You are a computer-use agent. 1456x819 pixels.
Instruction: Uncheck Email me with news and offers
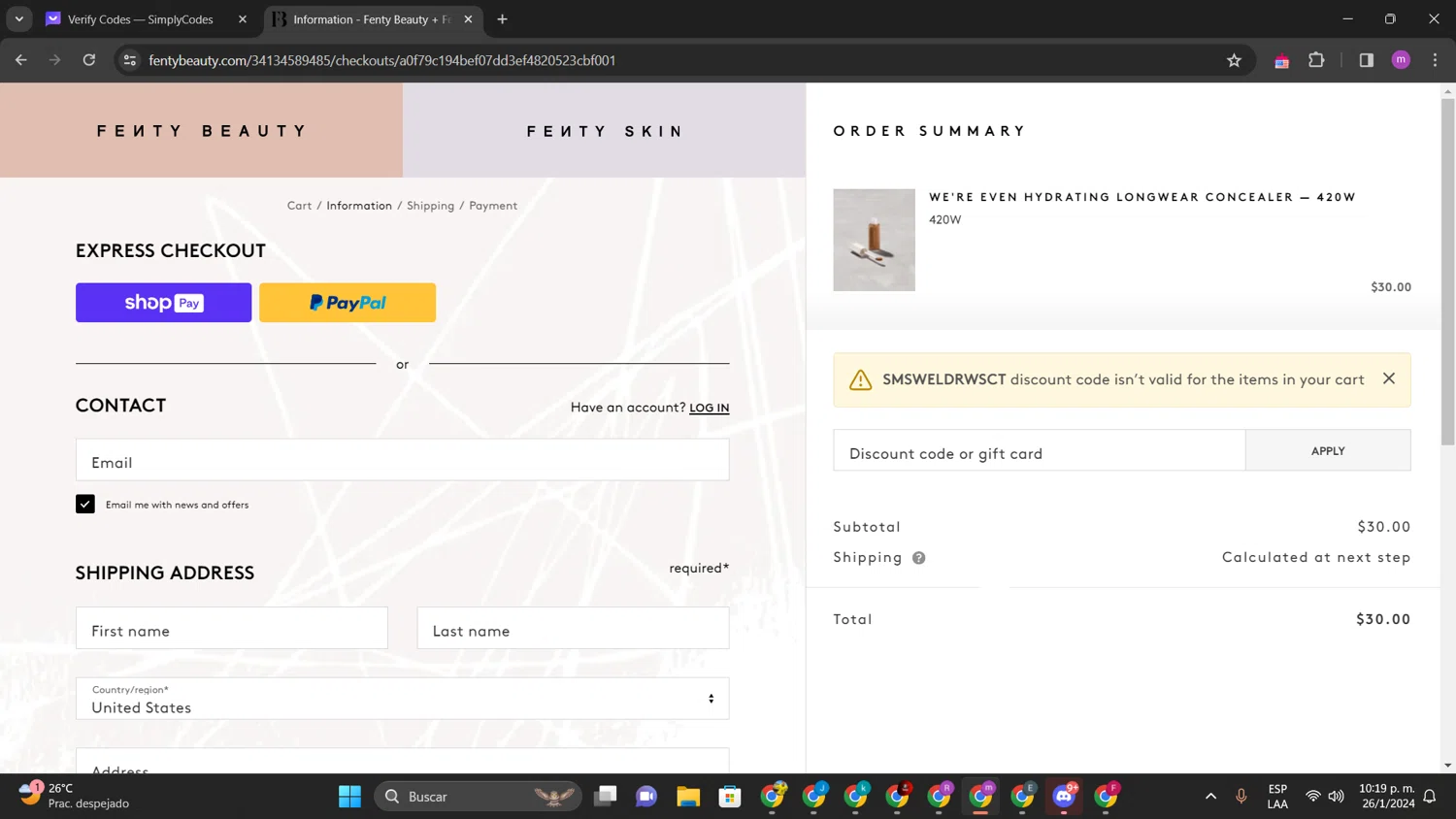85,504
